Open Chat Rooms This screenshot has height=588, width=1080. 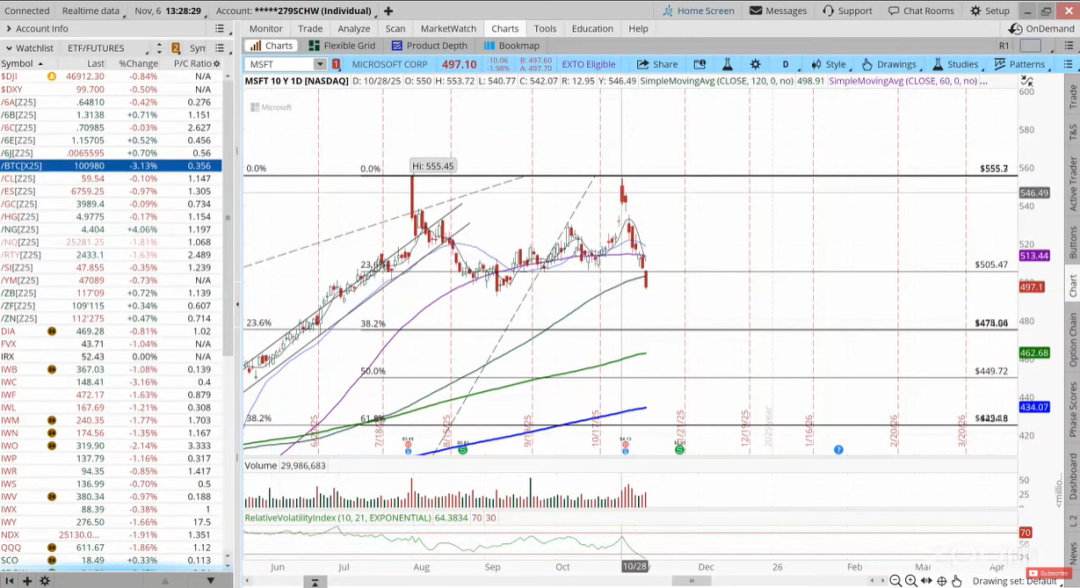921,10
